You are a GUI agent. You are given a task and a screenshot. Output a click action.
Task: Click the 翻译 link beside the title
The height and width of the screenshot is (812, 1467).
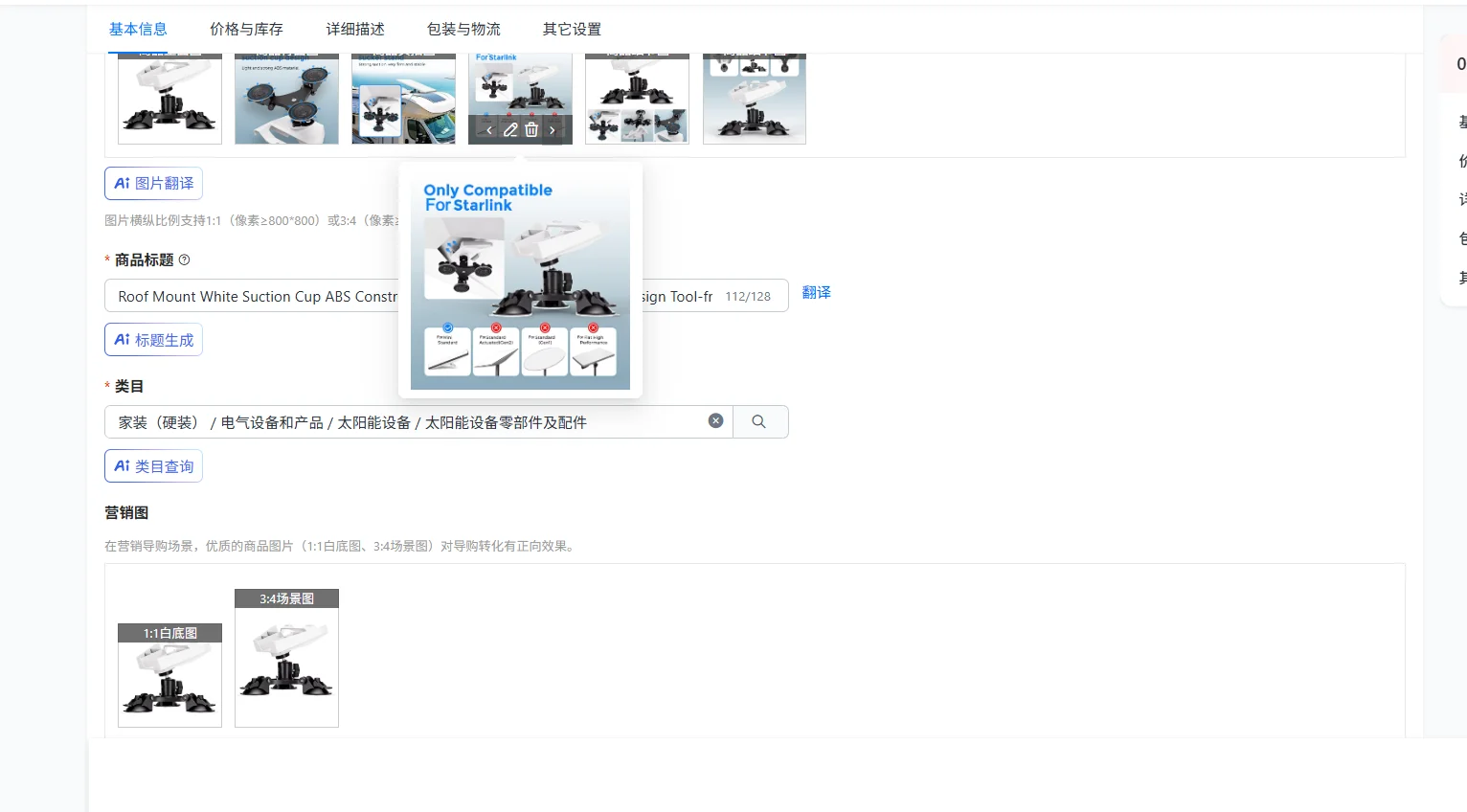(817, 292)
